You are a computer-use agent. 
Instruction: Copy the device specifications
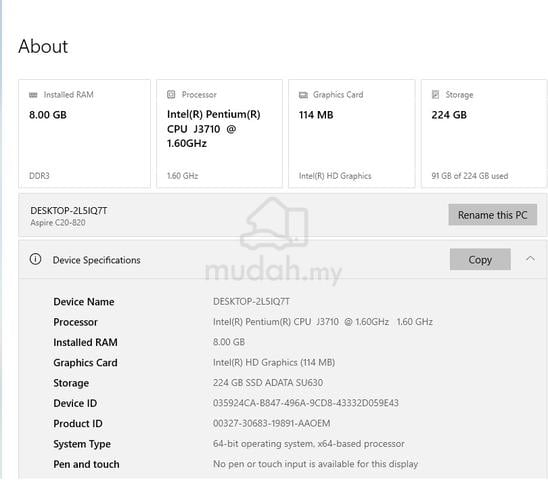click(480, 259)
